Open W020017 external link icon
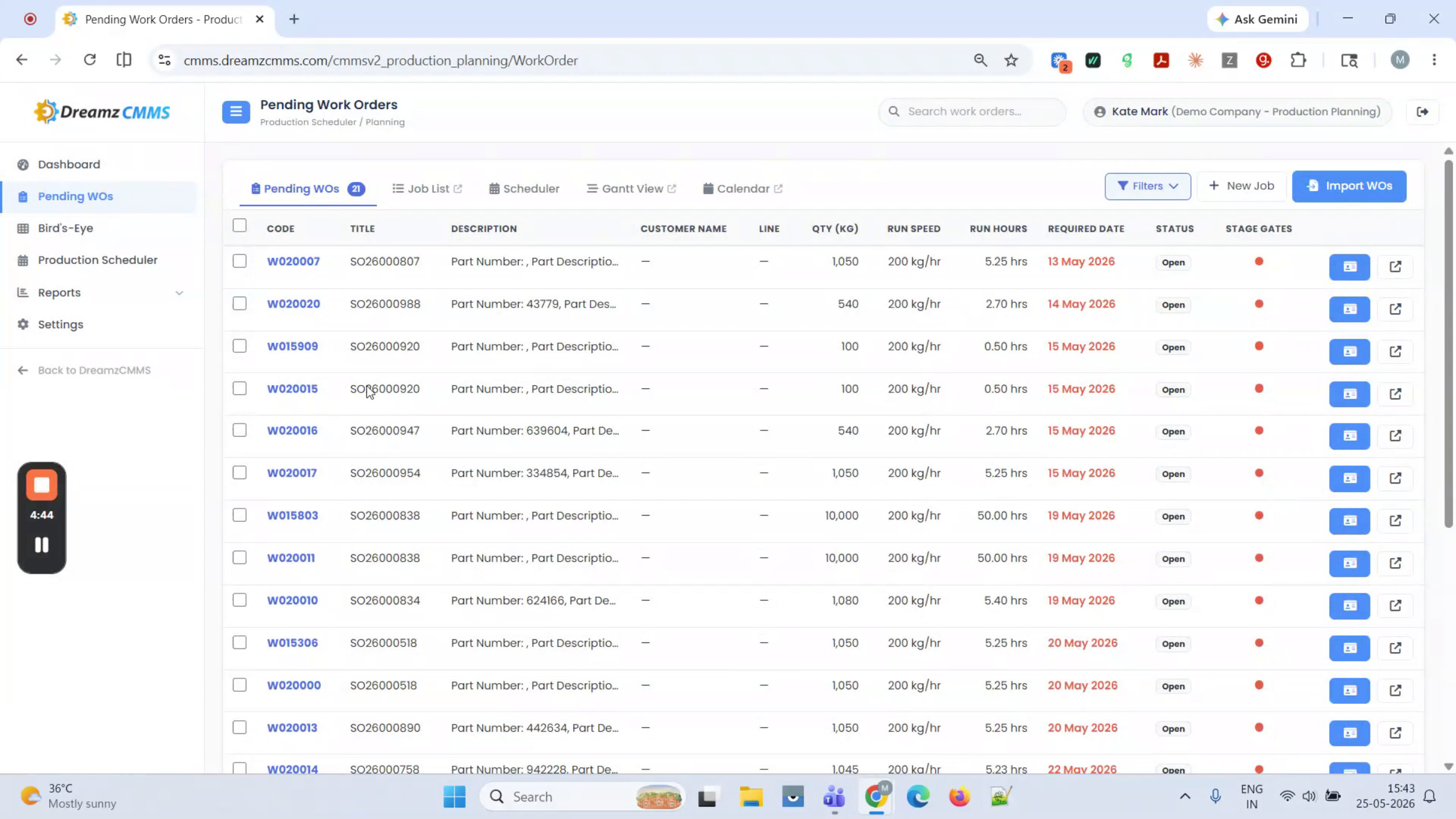This screenshot has width=1456, height=819. click(1395, 478)
